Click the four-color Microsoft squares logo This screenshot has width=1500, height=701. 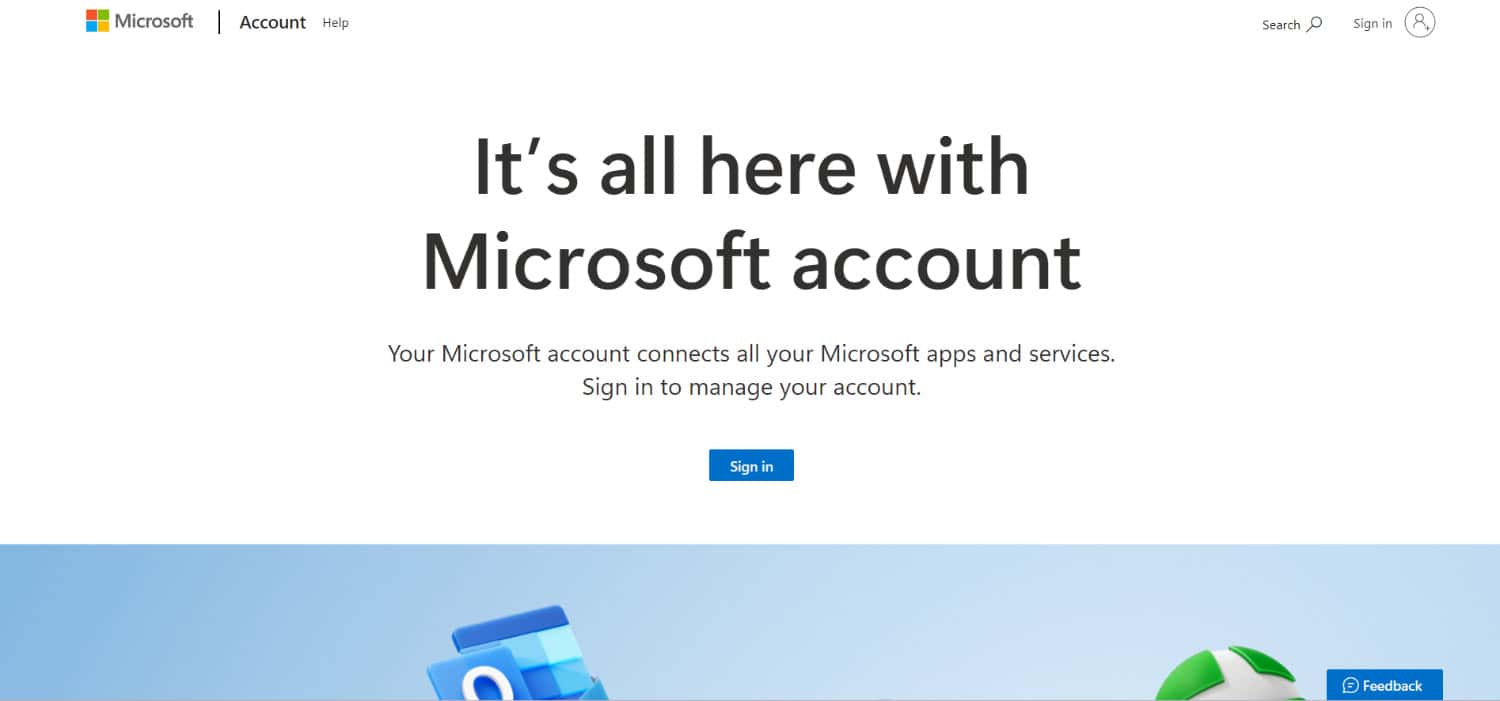click(97, 21)
